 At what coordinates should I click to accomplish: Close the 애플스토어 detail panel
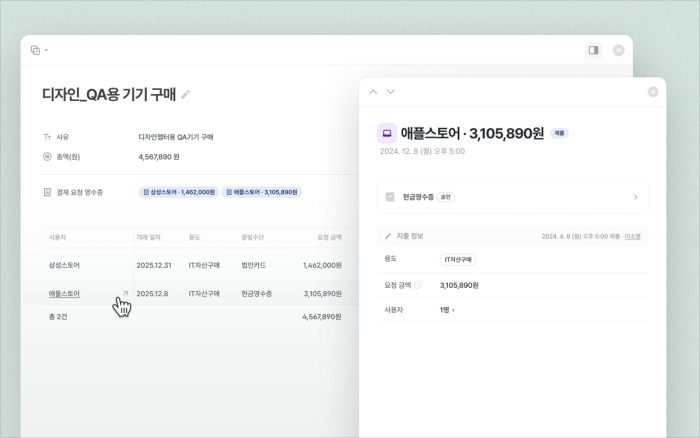[x=653, y=92]
